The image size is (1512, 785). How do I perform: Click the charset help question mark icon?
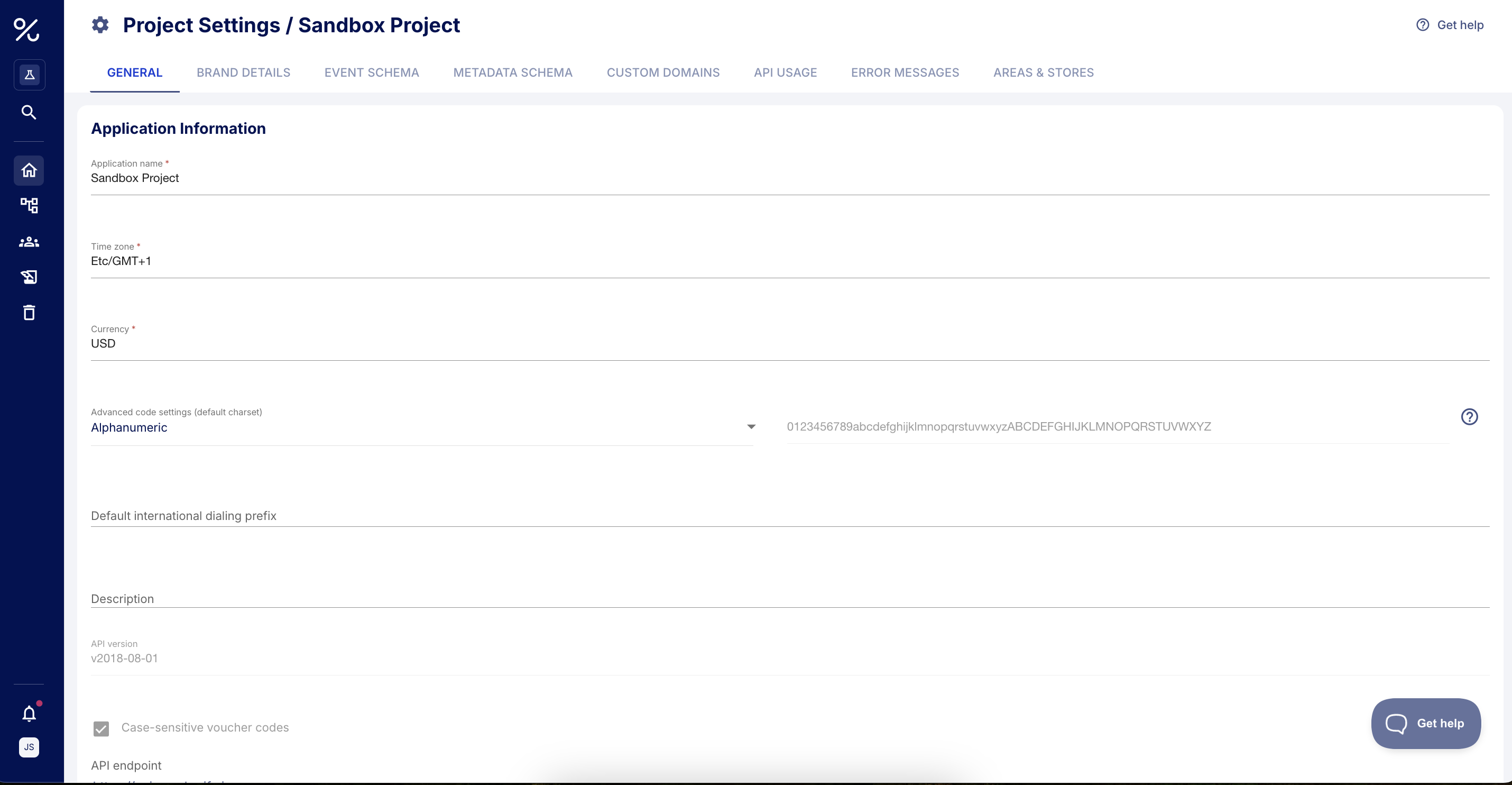[1470, 417]
